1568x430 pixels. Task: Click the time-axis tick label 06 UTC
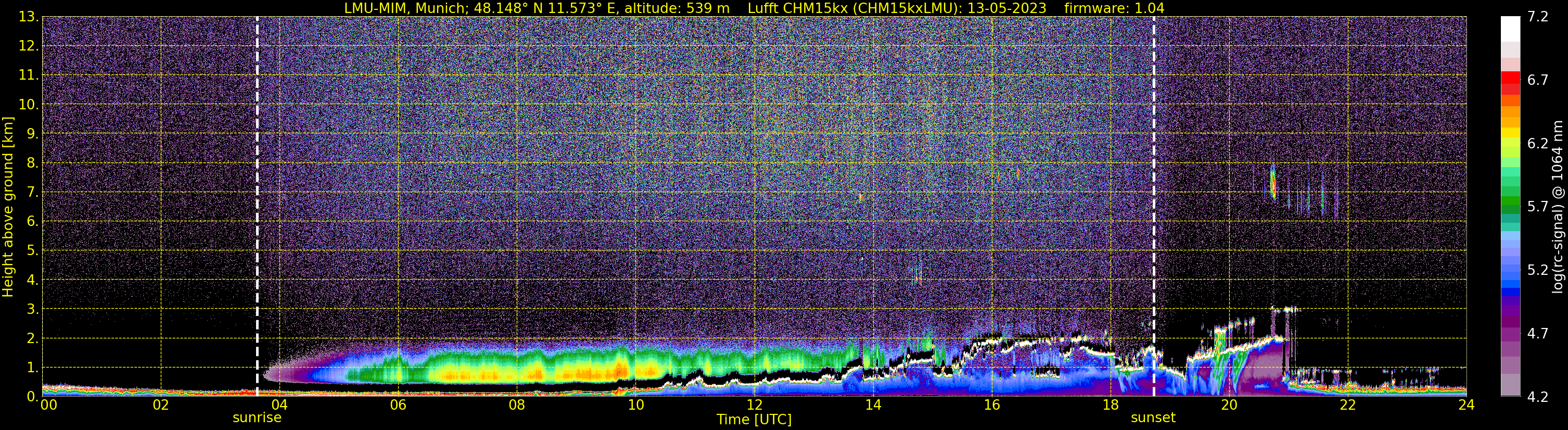[398, 406]
